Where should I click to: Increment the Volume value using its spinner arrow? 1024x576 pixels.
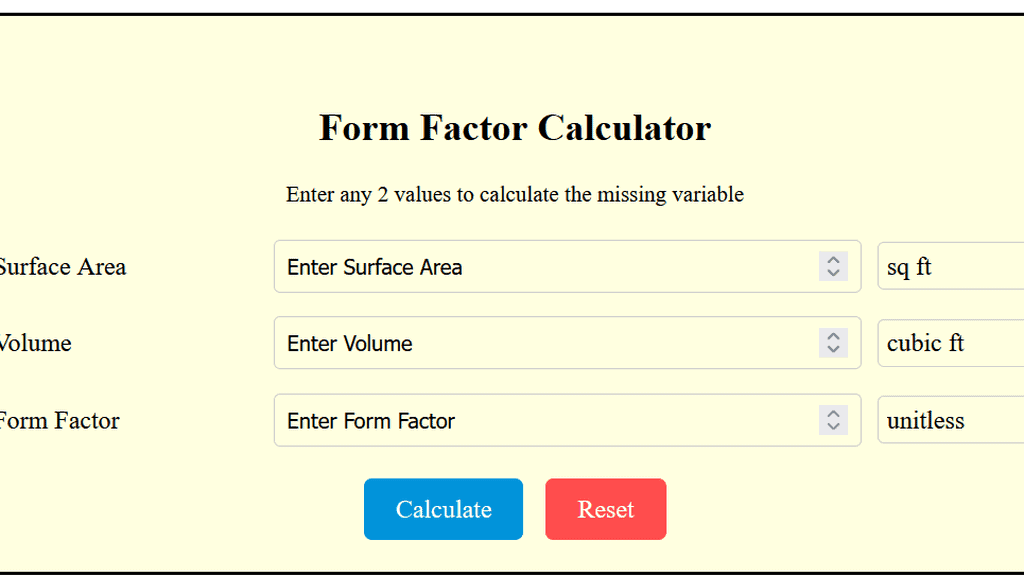coord(833,337)
